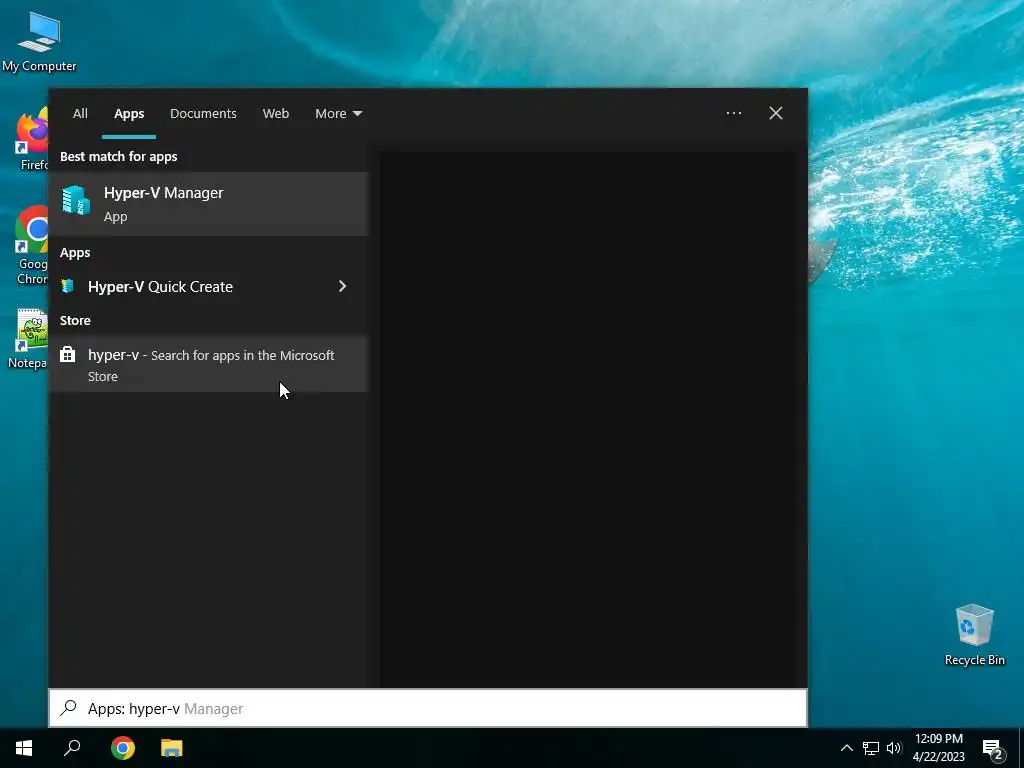
Task: Open Hyper-V Manager app result
Action: [208, 204]
